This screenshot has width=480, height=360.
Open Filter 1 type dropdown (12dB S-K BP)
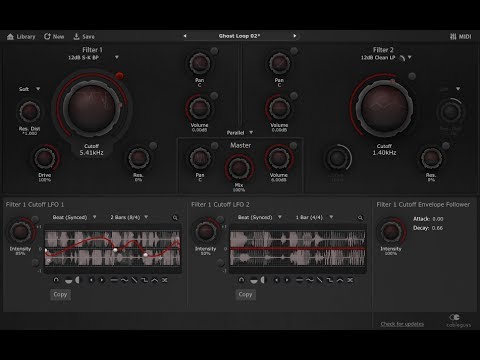click(93, 58)
